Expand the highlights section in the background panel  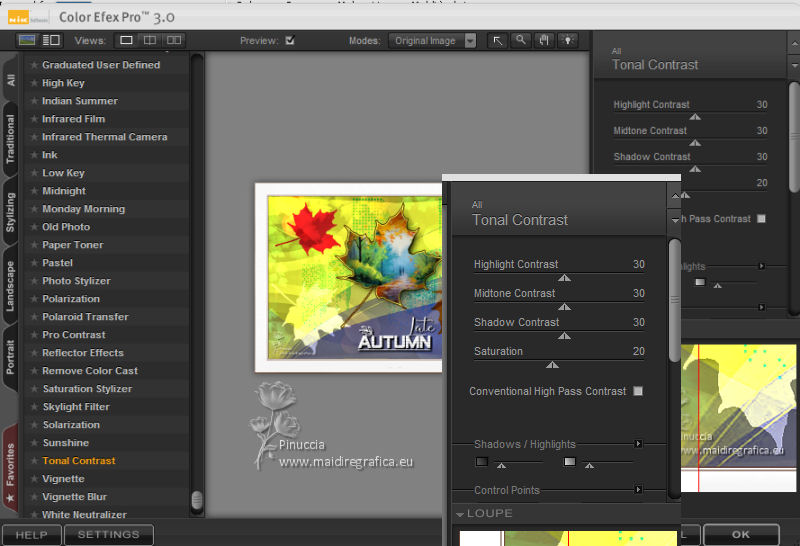761,266
